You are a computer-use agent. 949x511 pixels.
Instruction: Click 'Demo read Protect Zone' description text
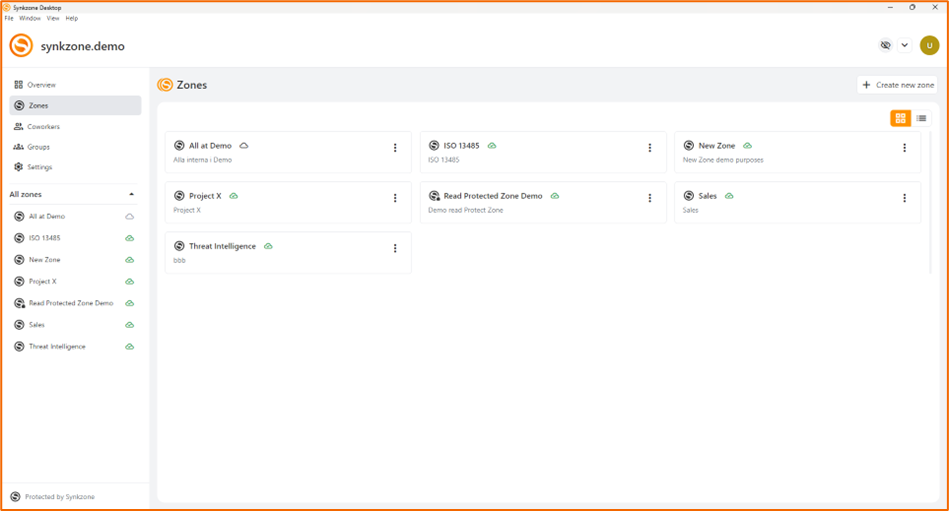point(465,210)
